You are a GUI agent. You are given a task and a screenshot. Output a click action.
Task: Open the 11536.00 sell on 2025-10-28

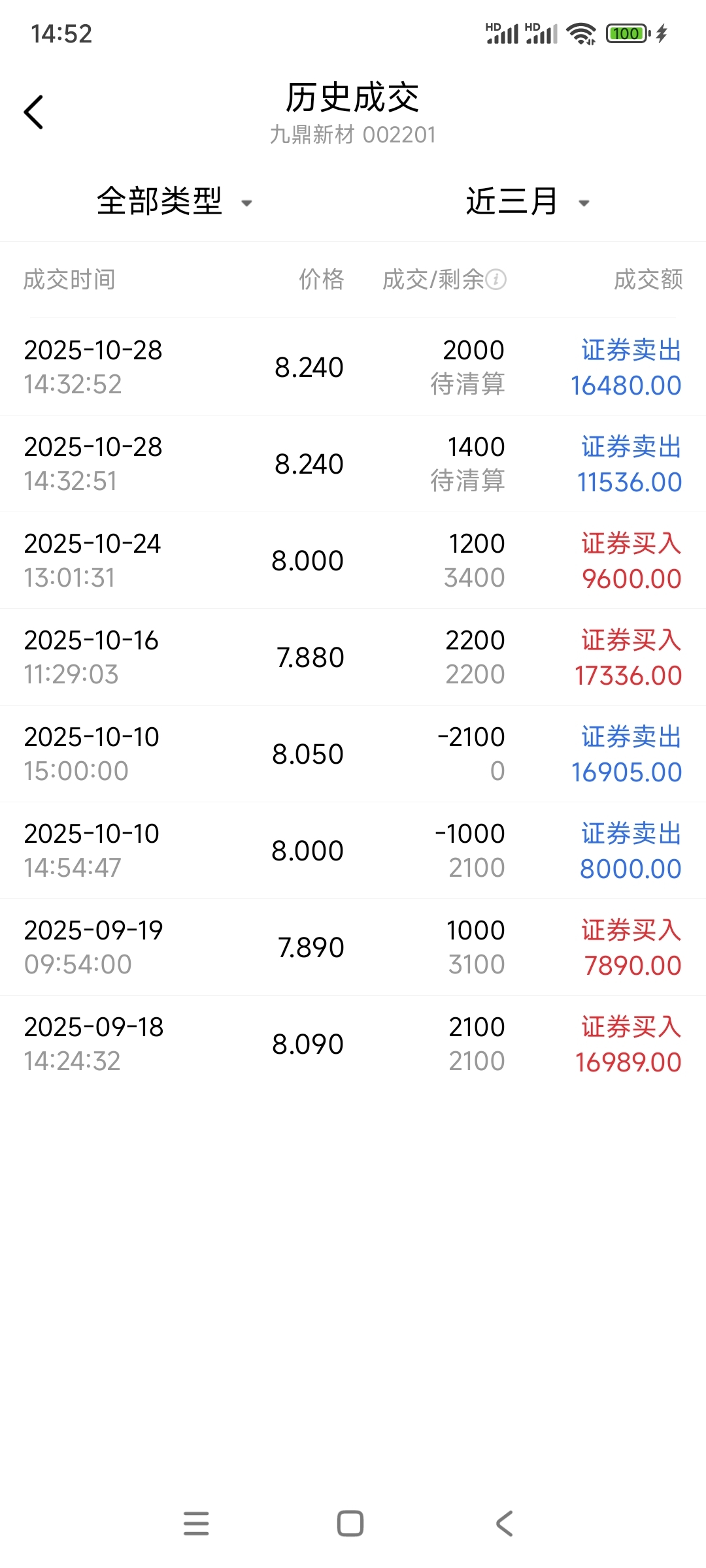353,464
